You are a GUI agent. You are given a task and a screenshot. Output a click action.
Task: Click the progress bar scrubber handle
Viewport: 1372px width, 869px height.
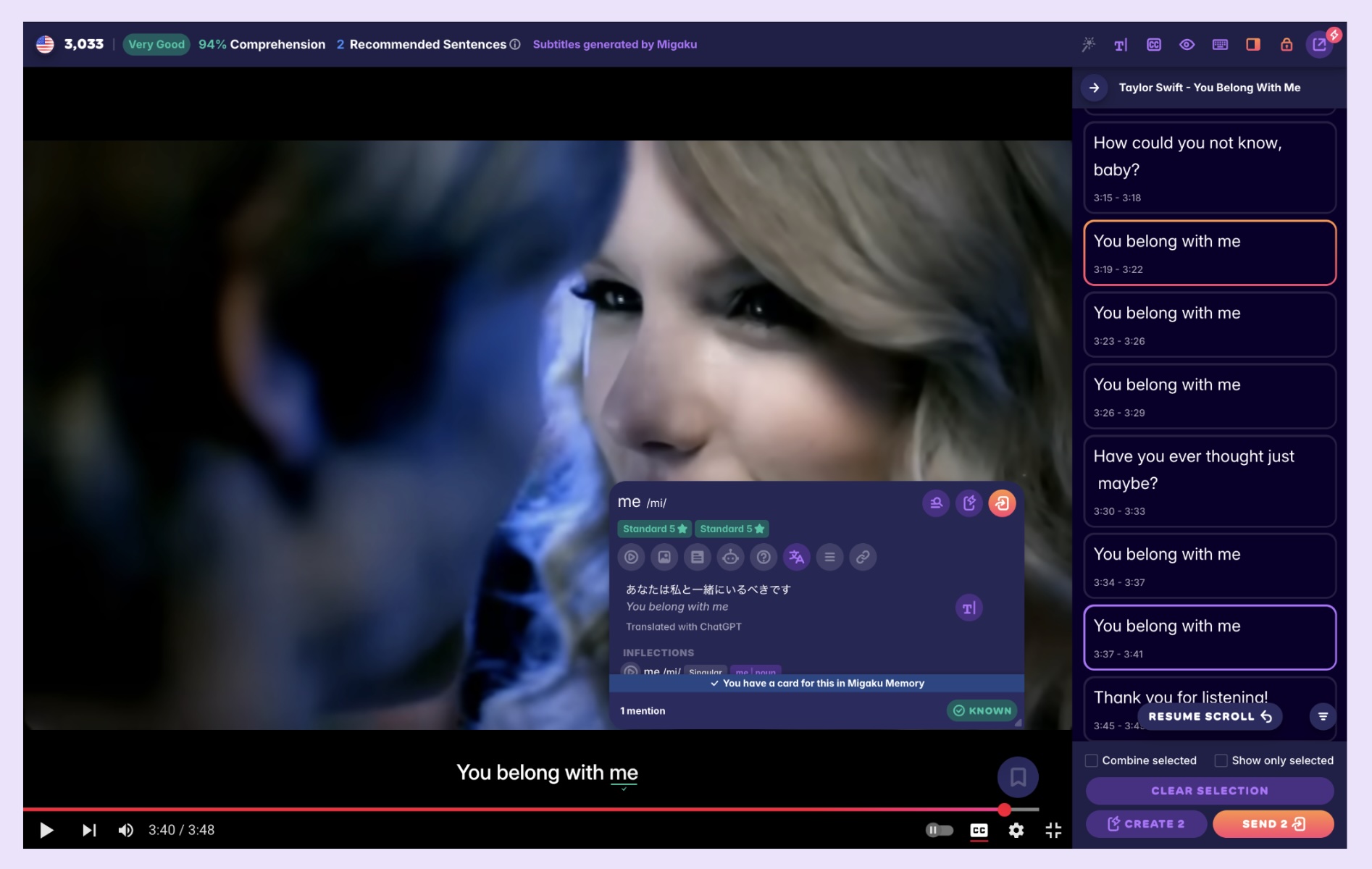[x=1004, y=810]
